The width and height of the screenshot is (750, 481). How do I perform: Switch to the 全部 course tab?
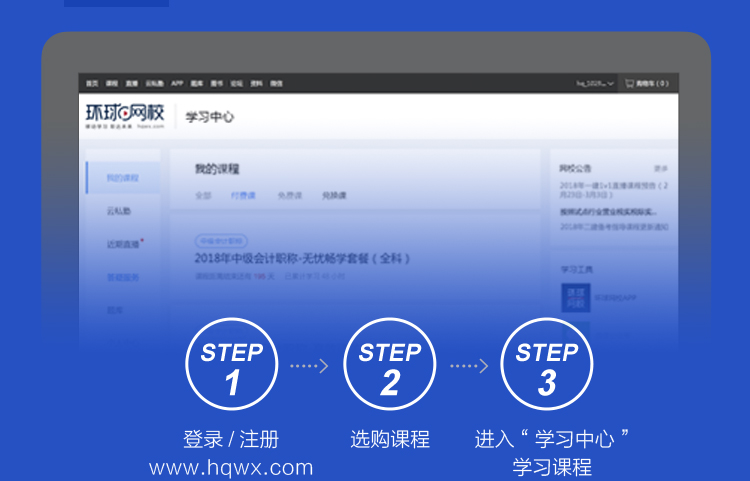[x=203, y=196]
